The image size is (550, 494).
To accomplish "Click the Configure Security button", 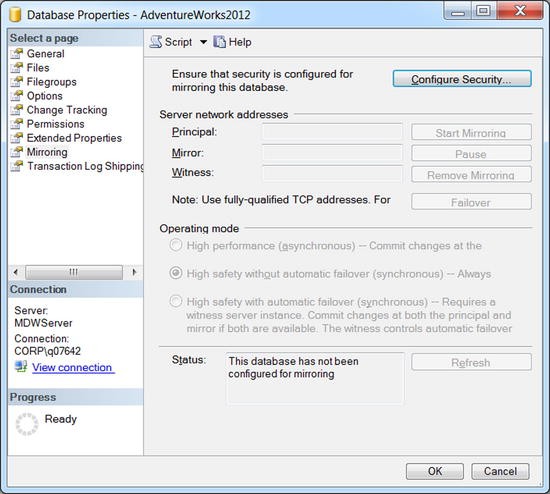I will (462, 79).
